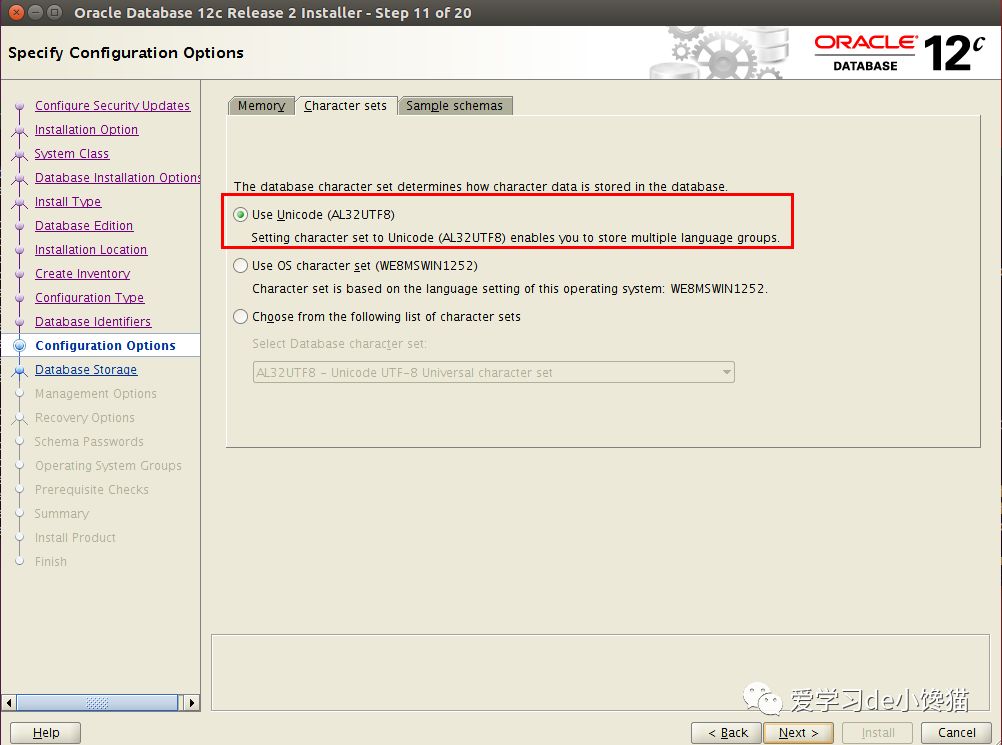Screen dimensions: 1002x745
Task: Go to Configure Security Updates step
Action: [112, 105]
